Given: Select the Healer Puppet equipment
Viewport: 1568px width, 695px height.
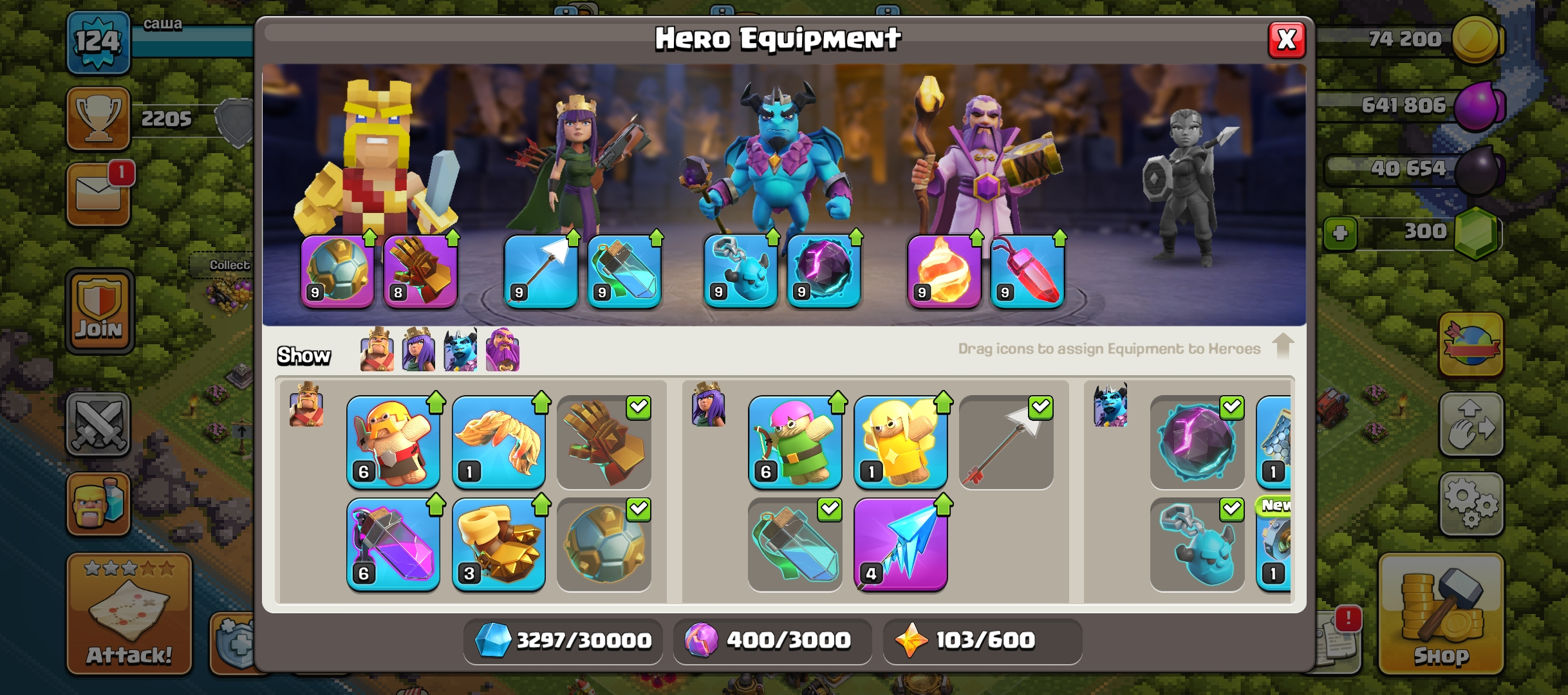Looking at the screenshot, I should click(901, 443).
